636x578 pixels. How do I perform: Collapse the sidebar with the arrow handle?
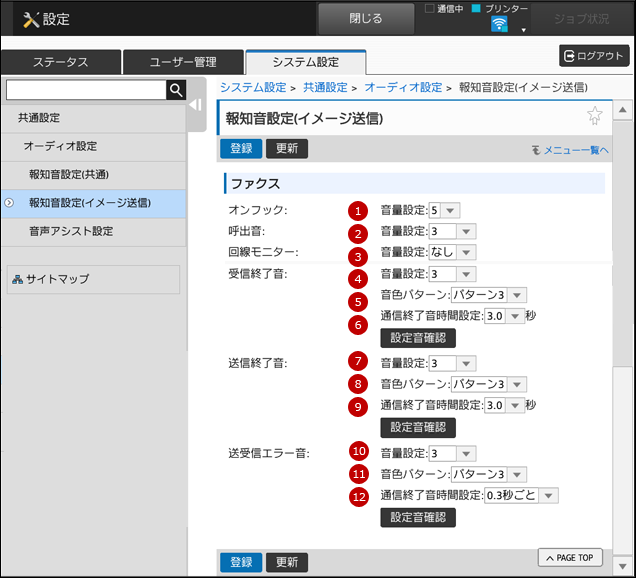(x=196, y=105)
